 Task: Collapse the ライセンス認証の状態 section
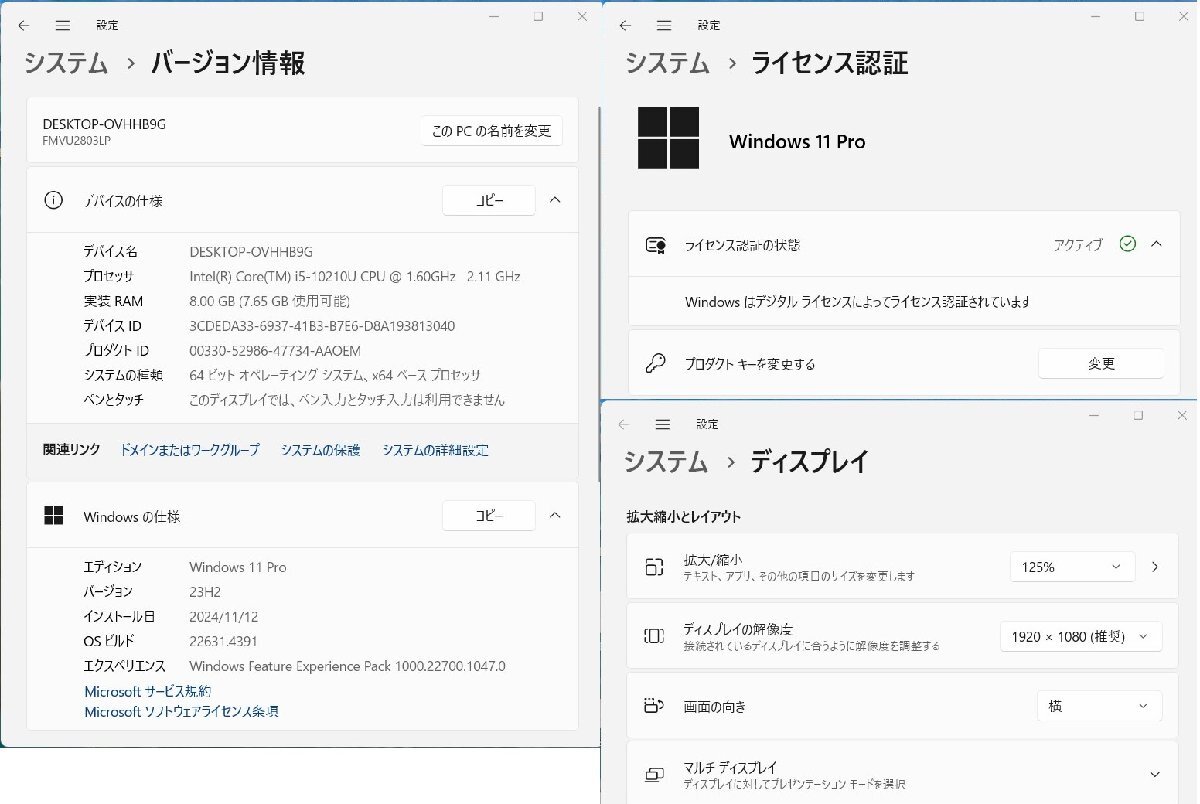pos(1156,244)
